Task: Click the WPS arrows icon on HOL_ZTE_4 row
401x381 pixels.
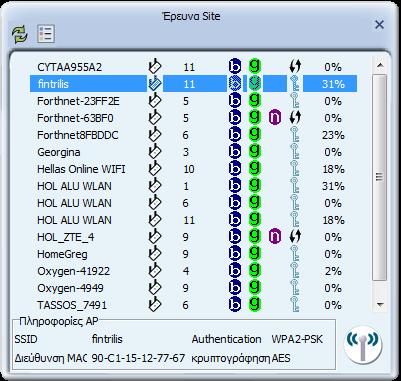Action: [295, 237]
